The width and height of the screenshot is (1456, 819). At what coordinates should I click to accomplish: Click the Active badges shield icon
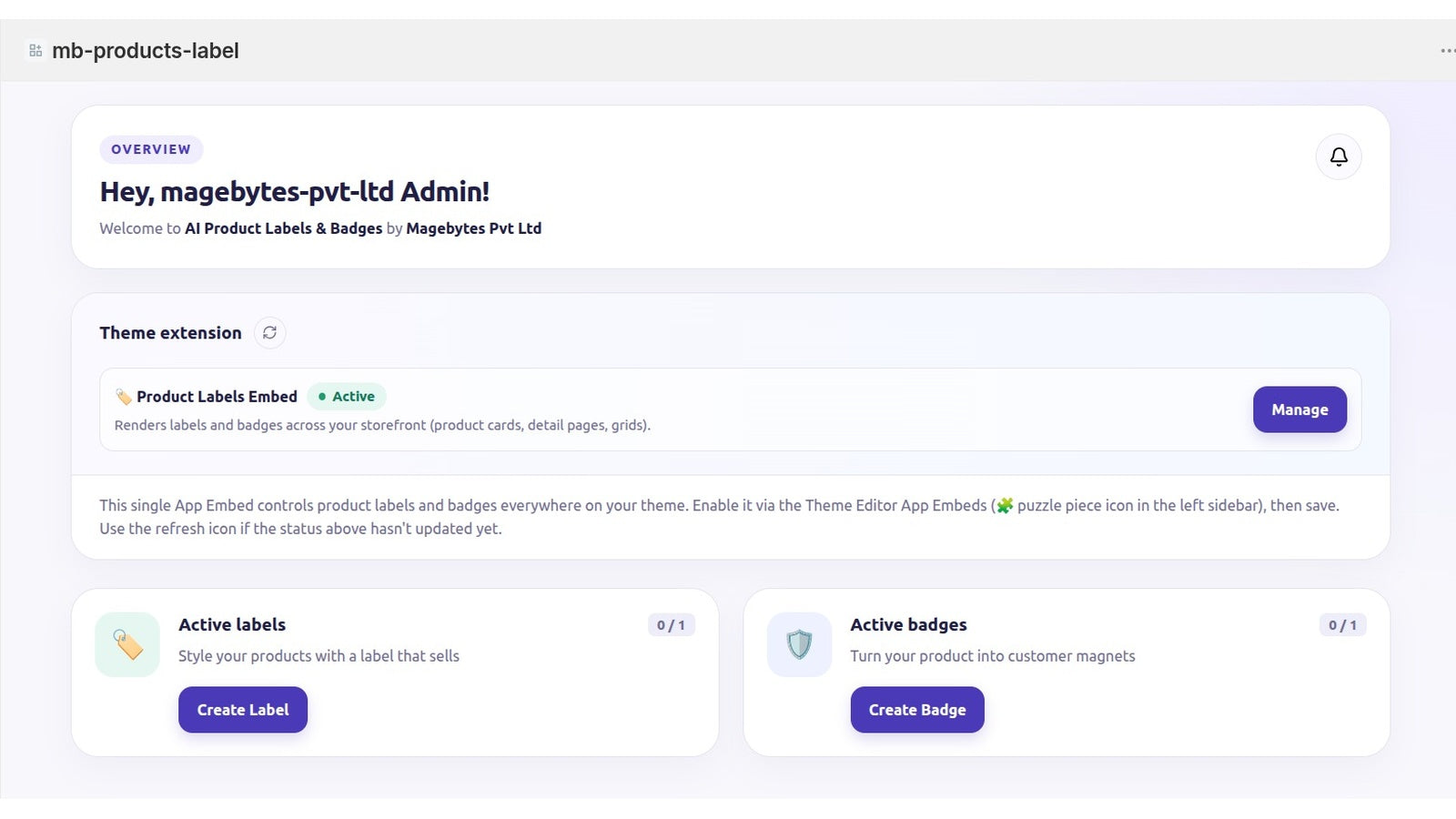tap(799, 644)
